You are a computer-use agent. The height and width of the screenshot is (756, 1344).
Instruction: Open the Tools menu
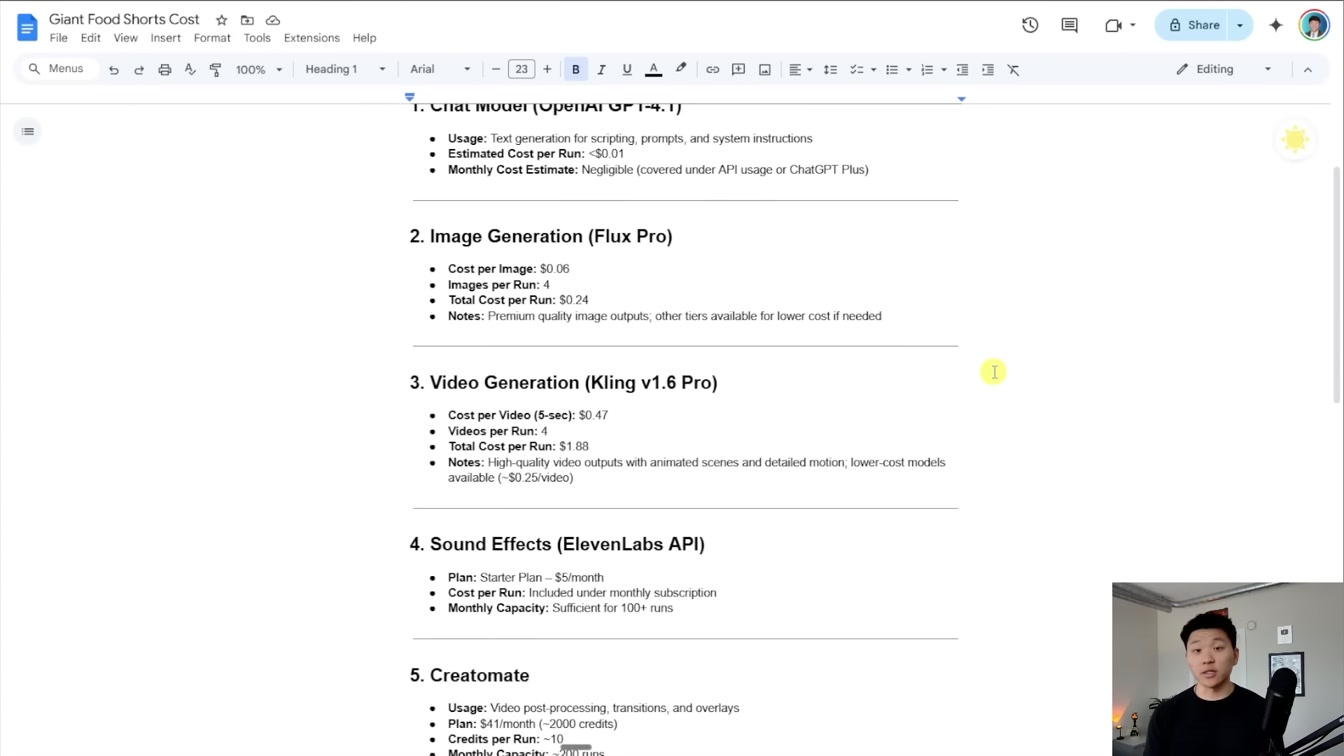tap(257, 38)
